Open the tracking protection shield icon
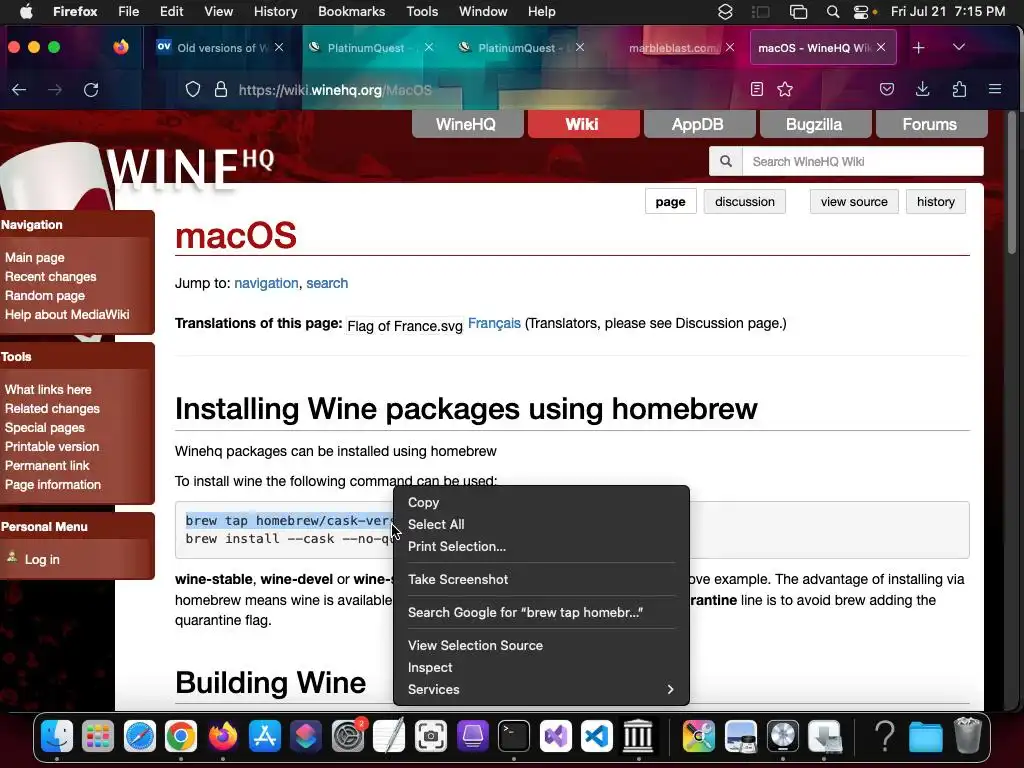The width and height of the screenshot is (1024, 768). [193, 89]
